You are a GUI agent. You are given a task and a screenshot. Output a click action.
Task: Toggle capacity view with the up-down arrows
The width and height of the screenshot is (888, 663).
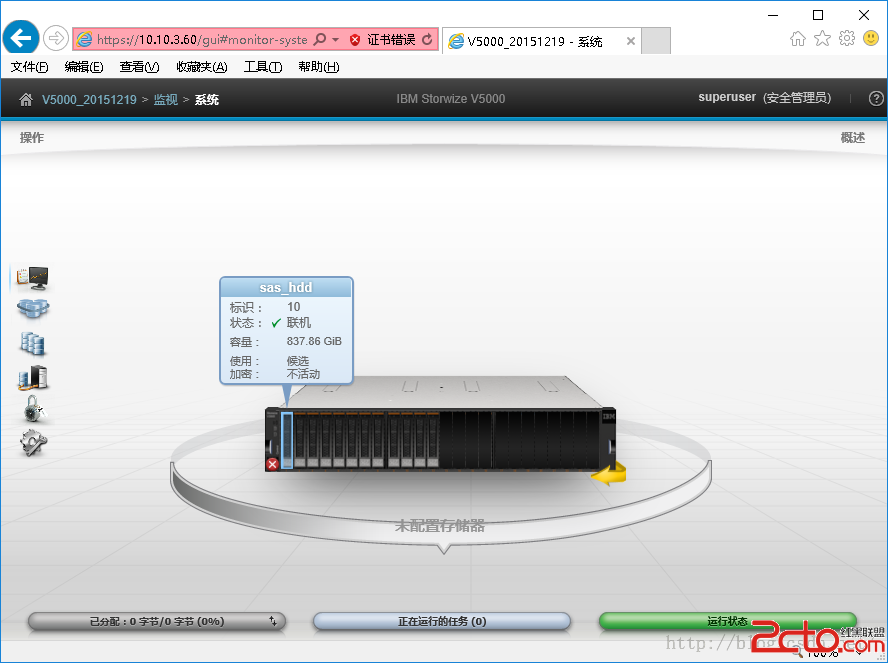(x=273, y=621)
